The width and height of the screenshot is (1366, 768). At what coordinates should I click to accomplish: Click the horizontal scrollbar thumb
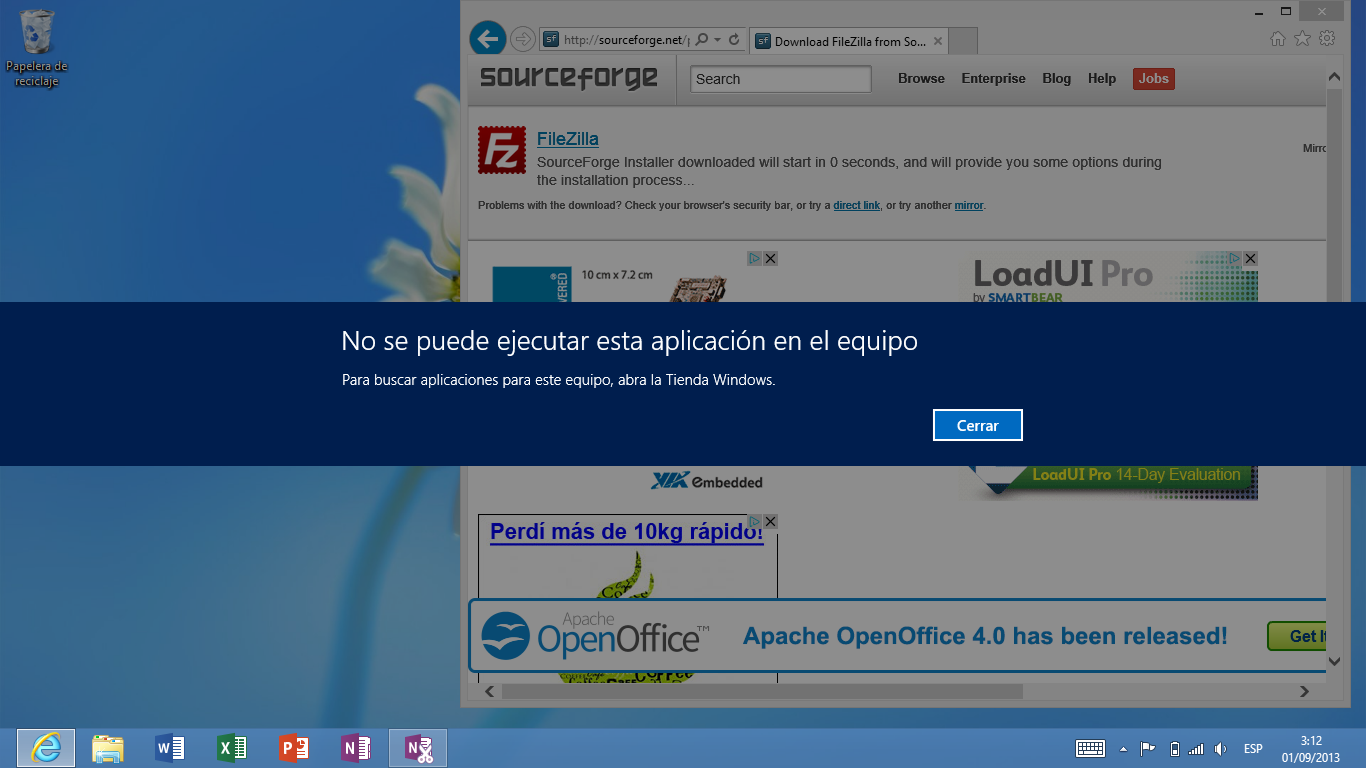[762, 691]
